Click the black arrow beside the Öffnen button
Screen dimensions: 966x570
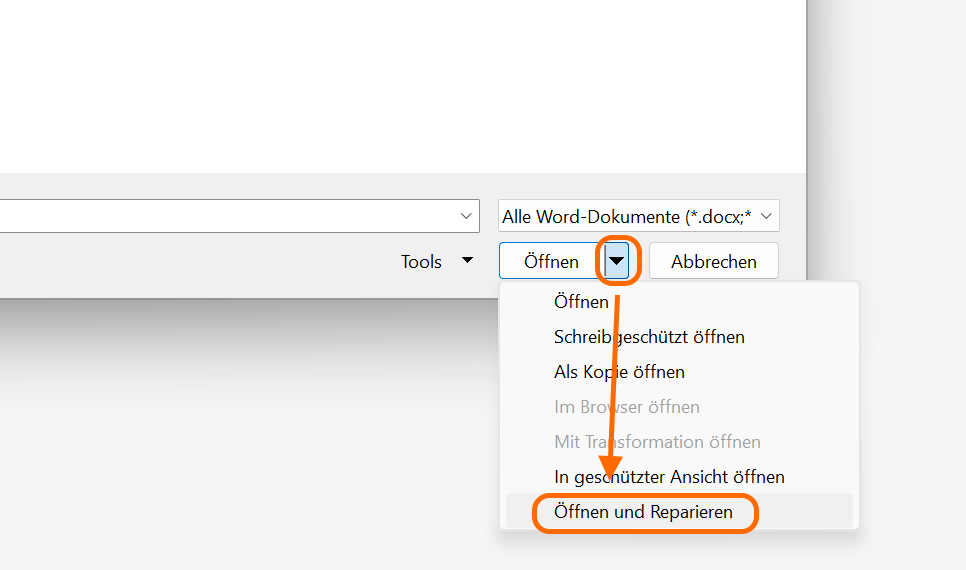[x=618, y=262]
